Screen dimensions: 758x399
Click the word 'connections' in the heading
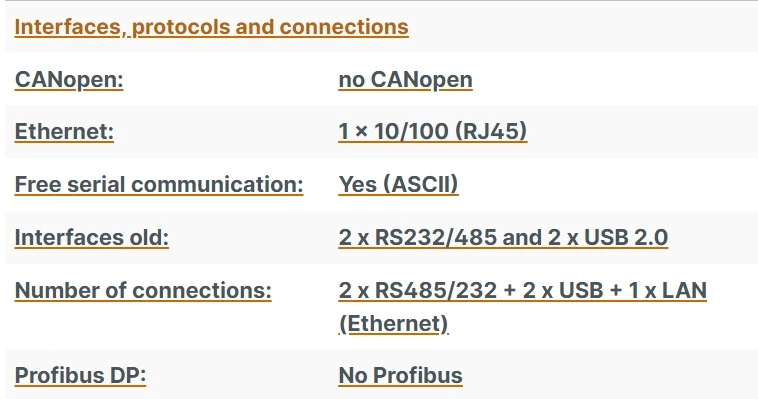(344, 27)
